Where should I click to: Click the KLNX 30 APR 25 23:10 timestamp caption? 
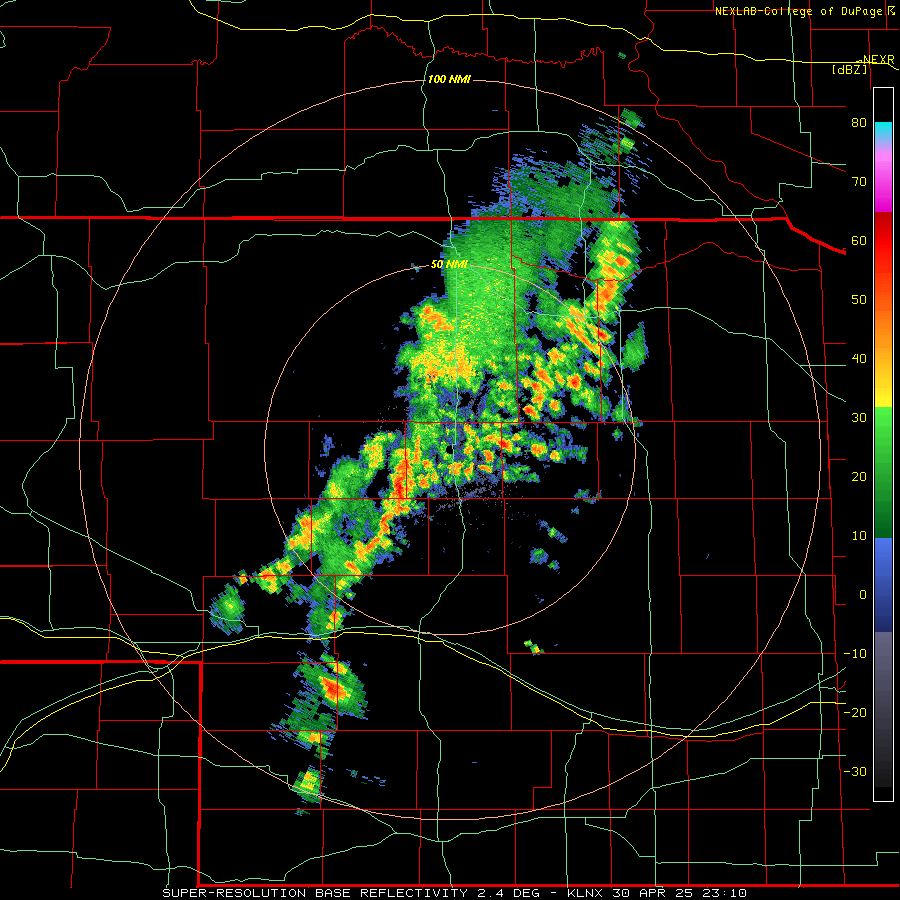(657, 893)
